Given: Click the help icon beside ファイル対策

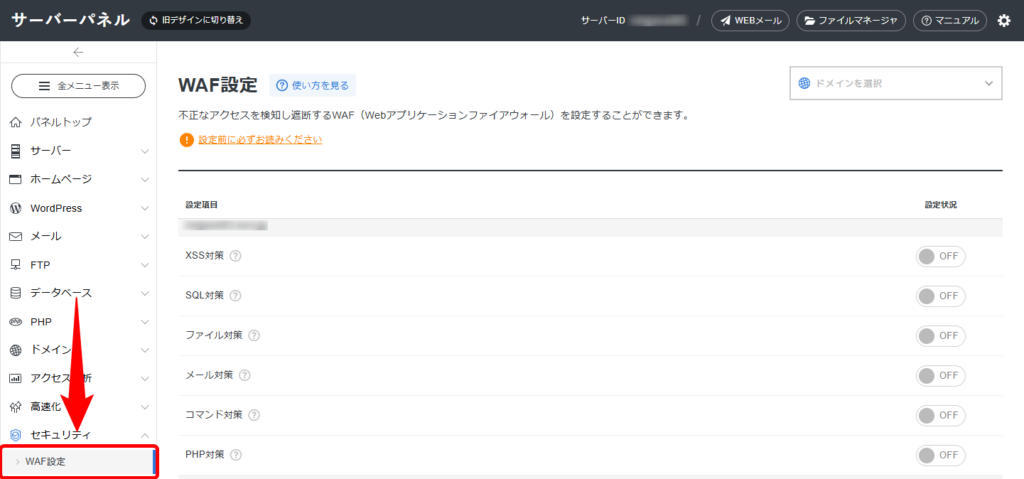Looking at the screenshot, I should [254, 335].
